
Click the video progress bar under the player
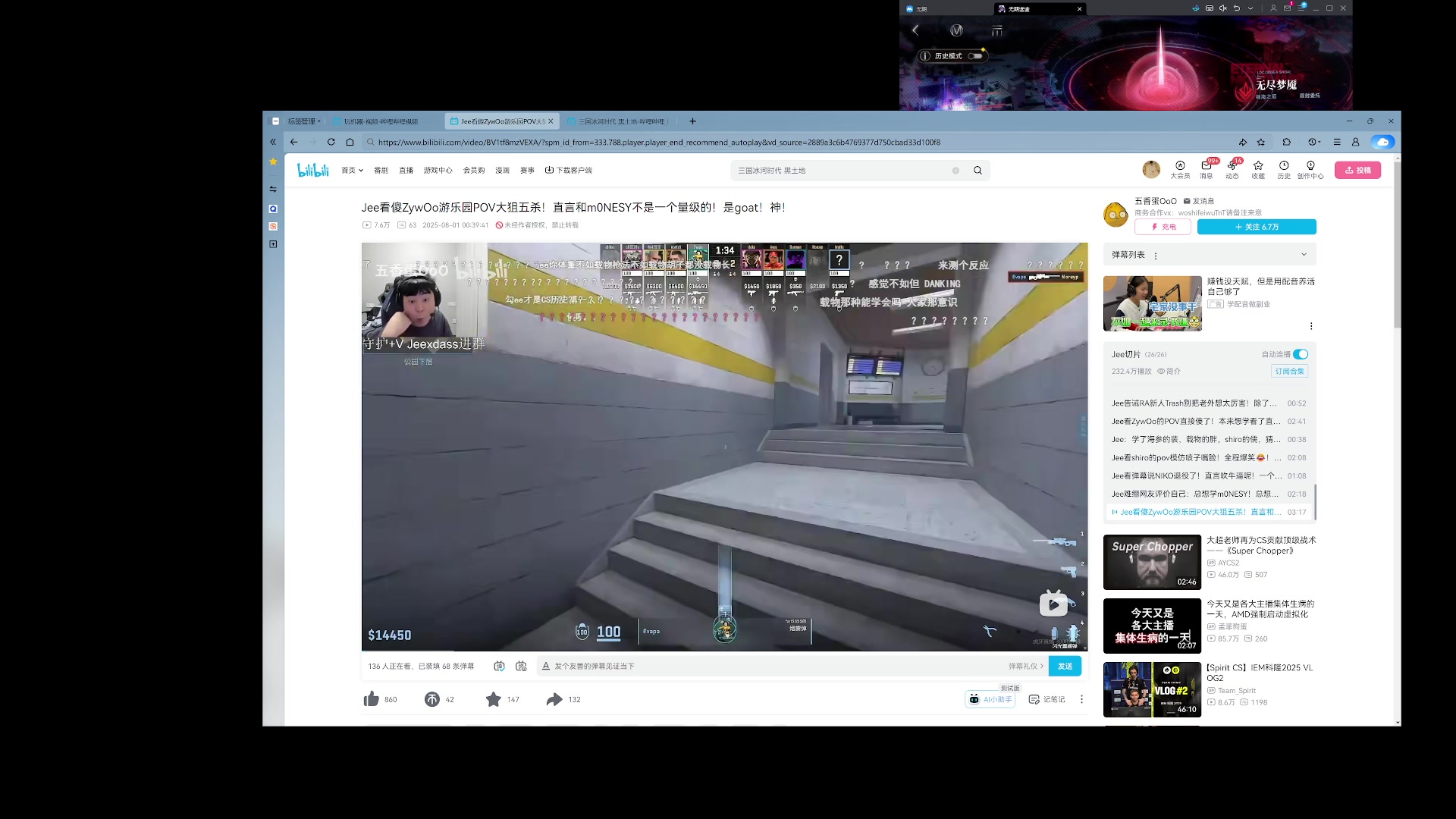[724, 651]
